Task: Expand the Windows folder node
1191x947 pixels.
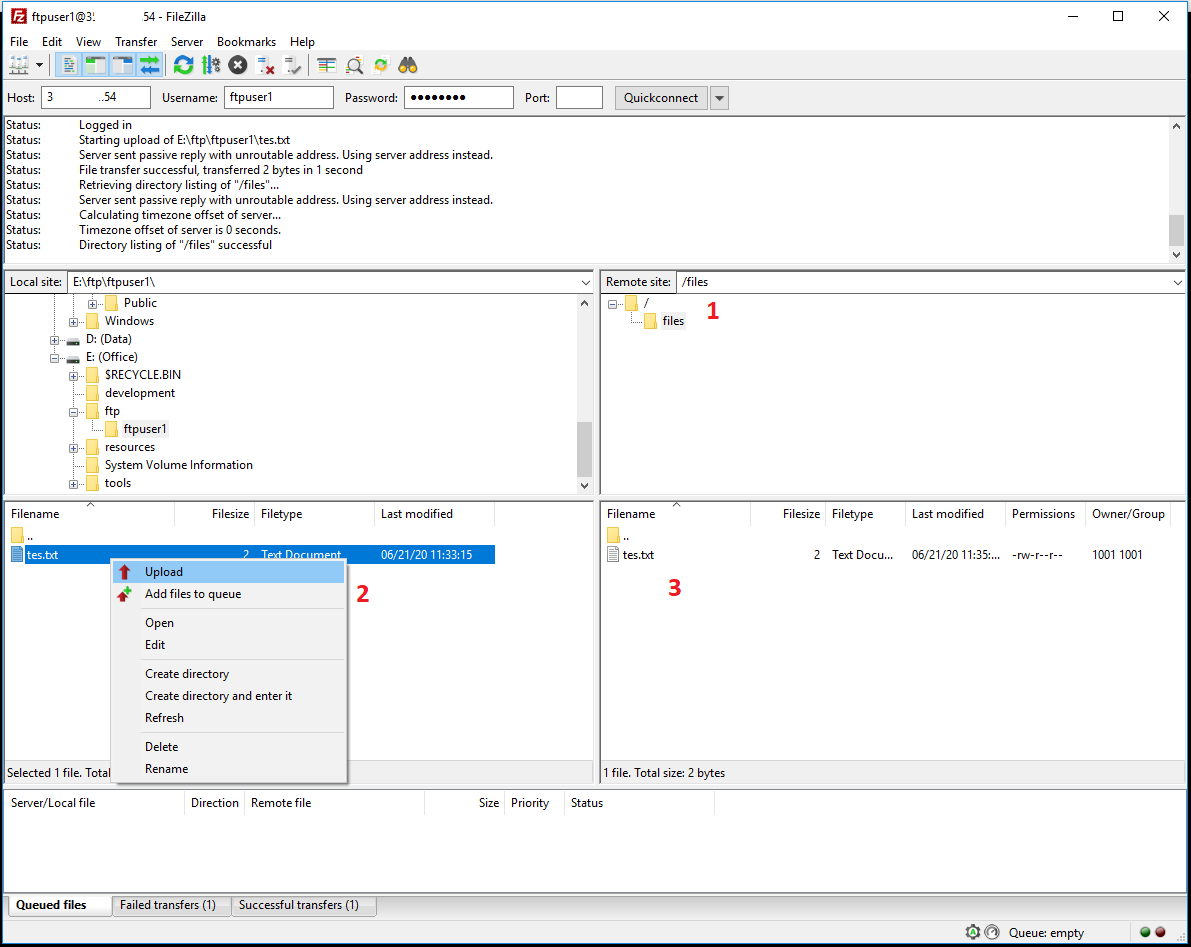Action: coord(74,322)
